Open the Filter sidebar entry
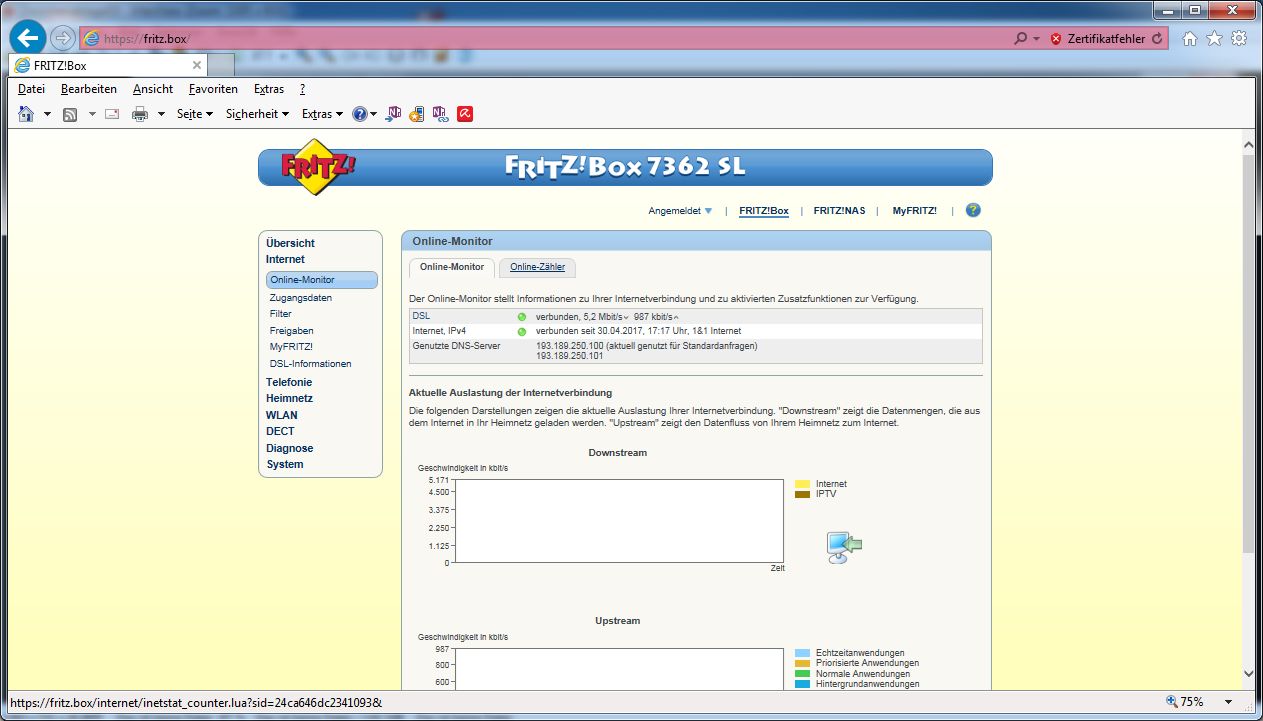Image resolution: width=1263 pixels, height=721 pixels. 280,314
